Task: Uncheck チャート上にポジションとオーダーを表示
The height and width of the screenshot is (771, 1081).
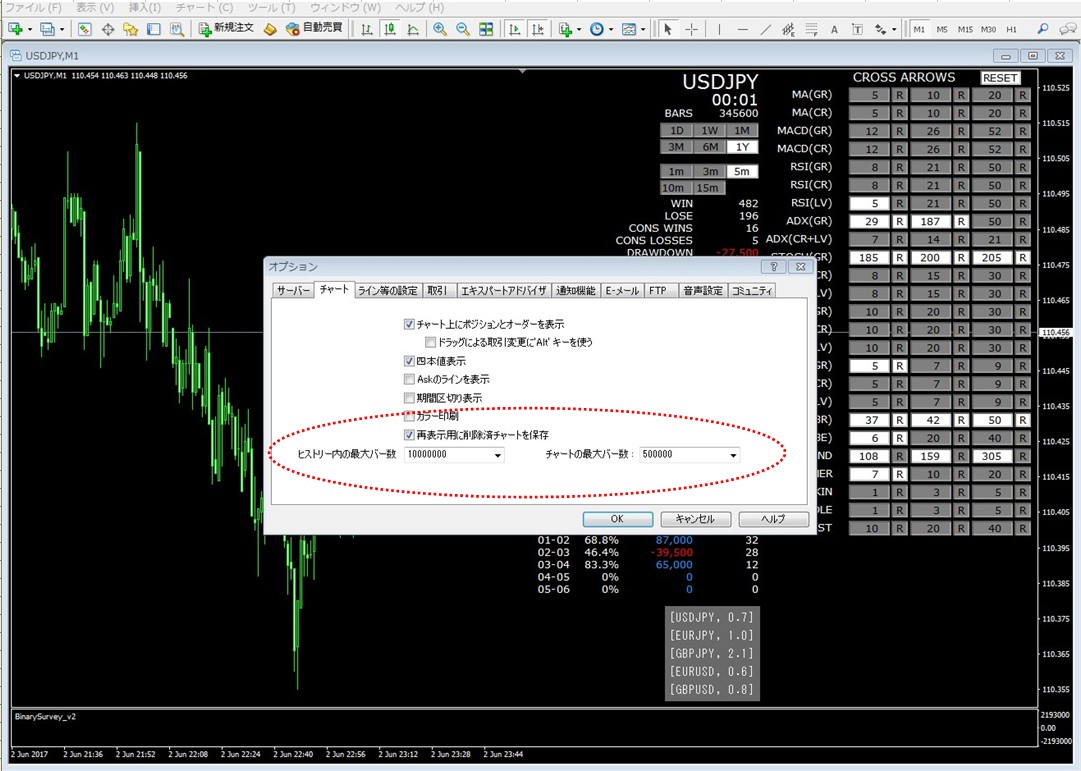Action: (409, 323)
